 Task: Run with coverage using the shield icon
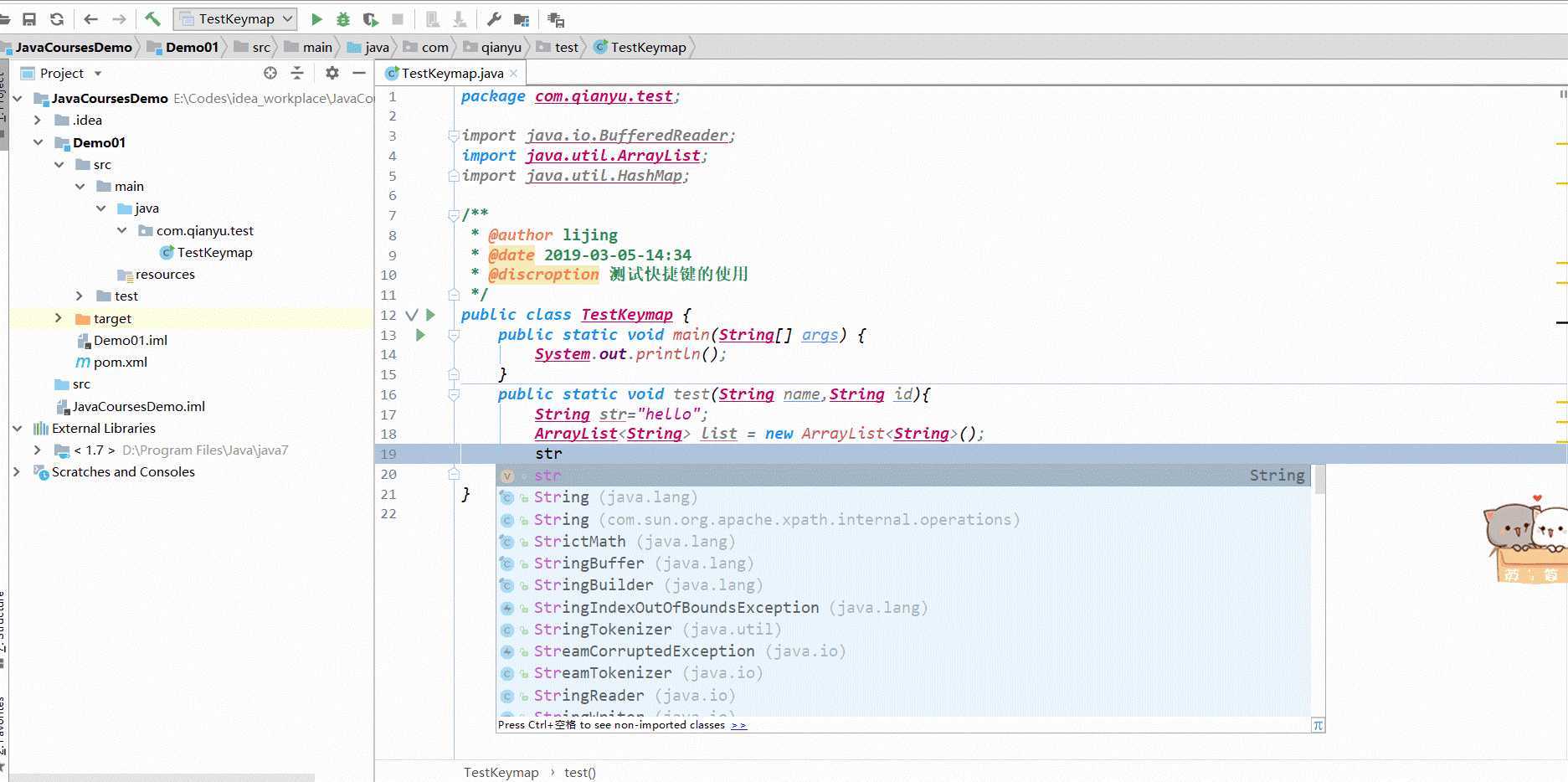click(x=371, y=19)
